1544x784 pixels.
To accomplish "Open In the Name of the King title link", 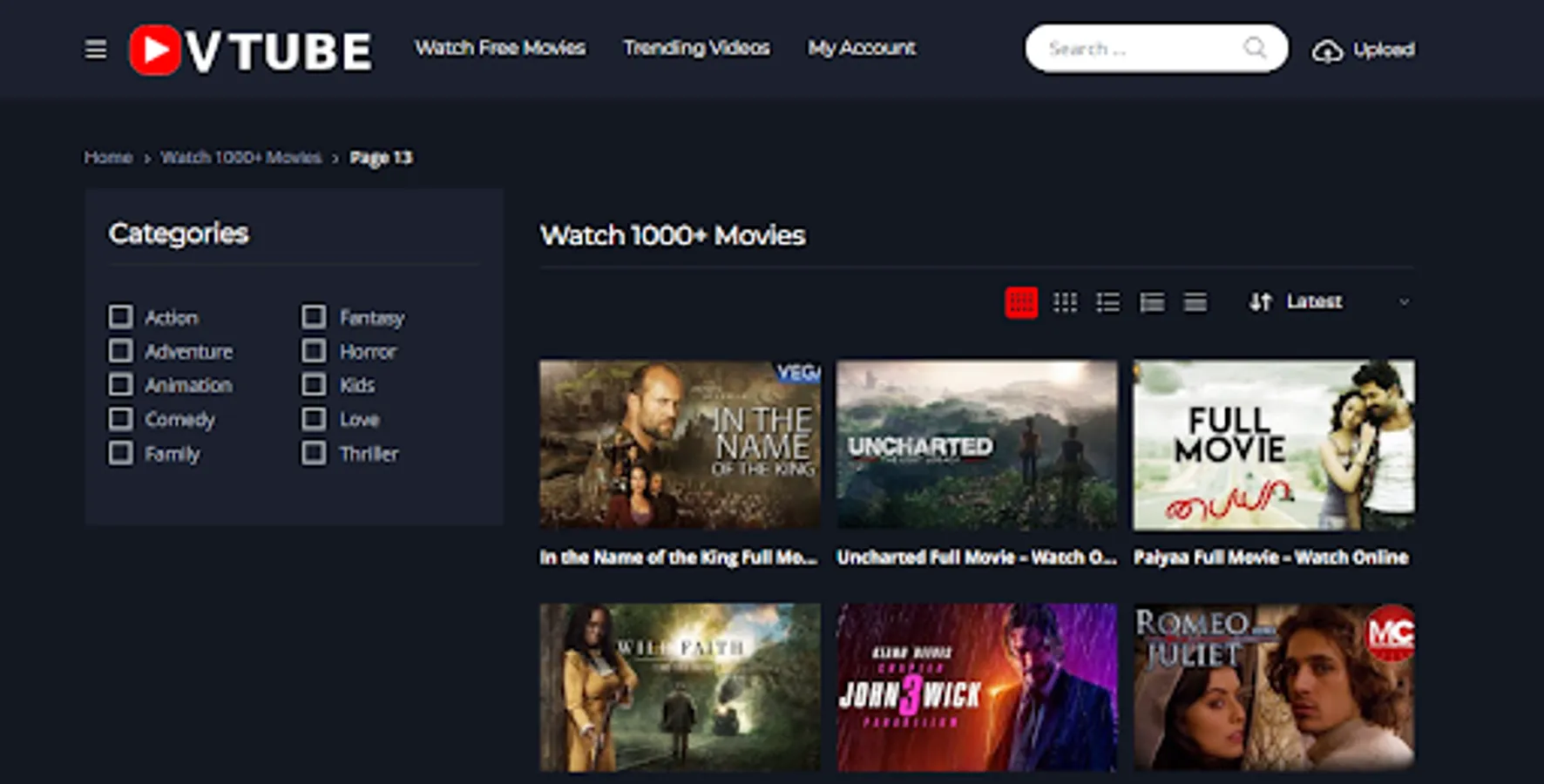I will (x=679, y=558).
